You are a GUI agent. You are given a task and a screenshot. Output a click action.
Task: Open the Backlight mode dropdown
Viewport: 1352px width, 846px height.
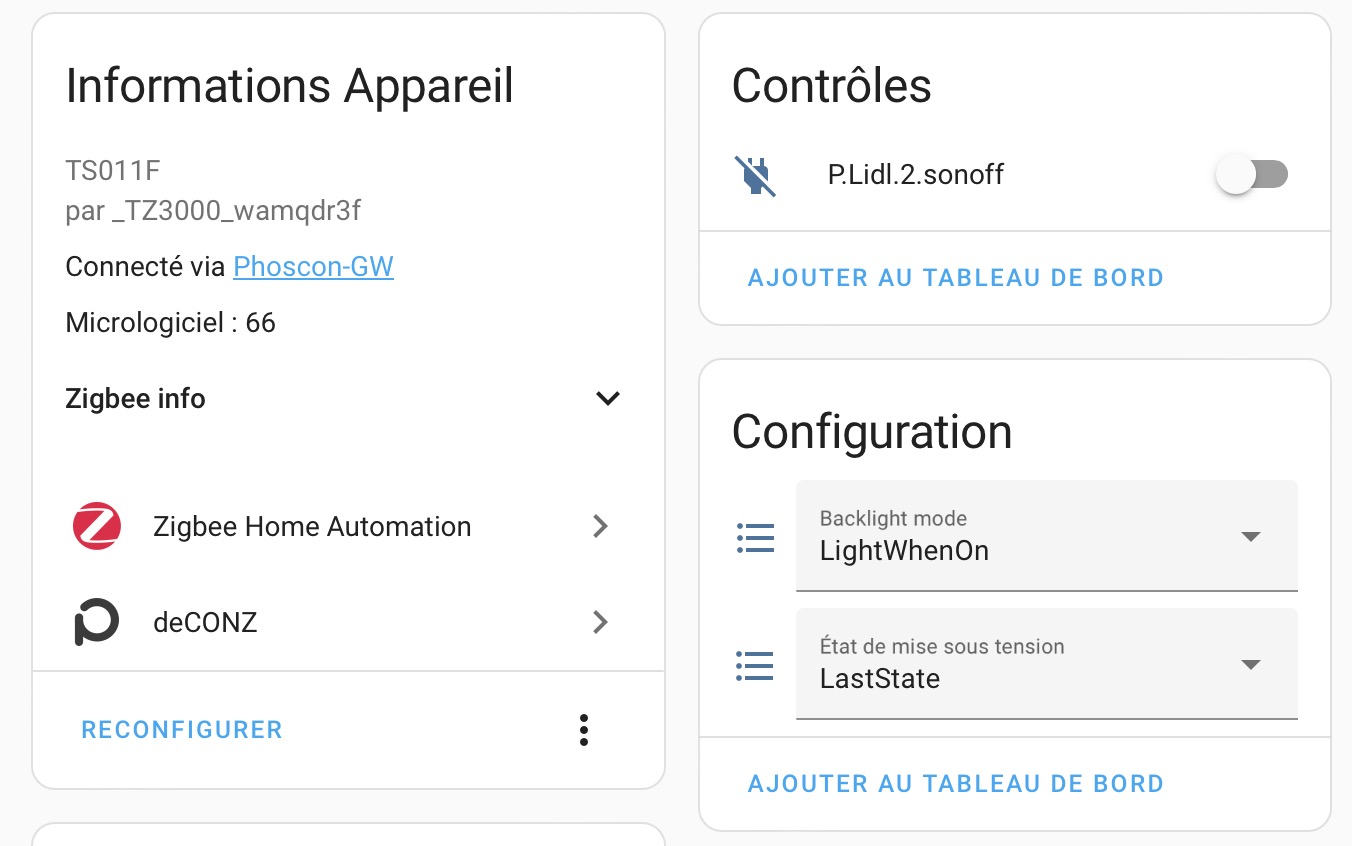1251,536
